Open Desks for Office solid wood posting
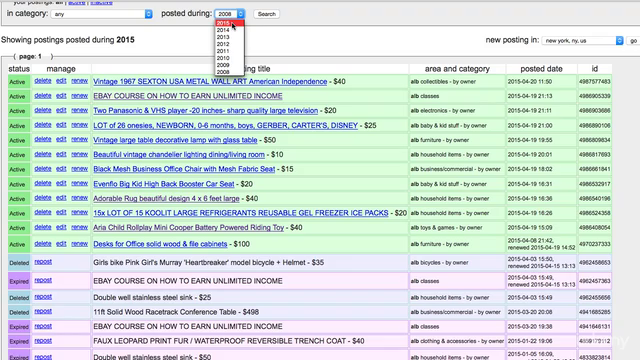This screenshot has height=360, width=640. point(160,244)
